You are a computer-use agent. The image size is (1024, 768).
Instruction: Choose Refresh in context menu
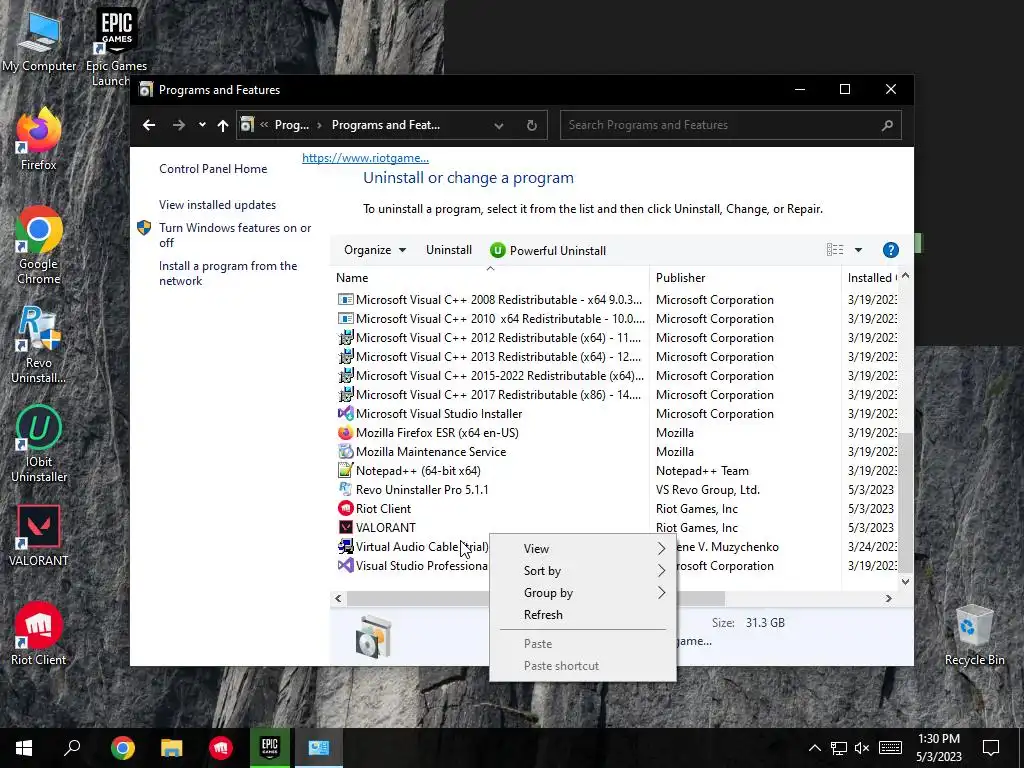point(583,615)
